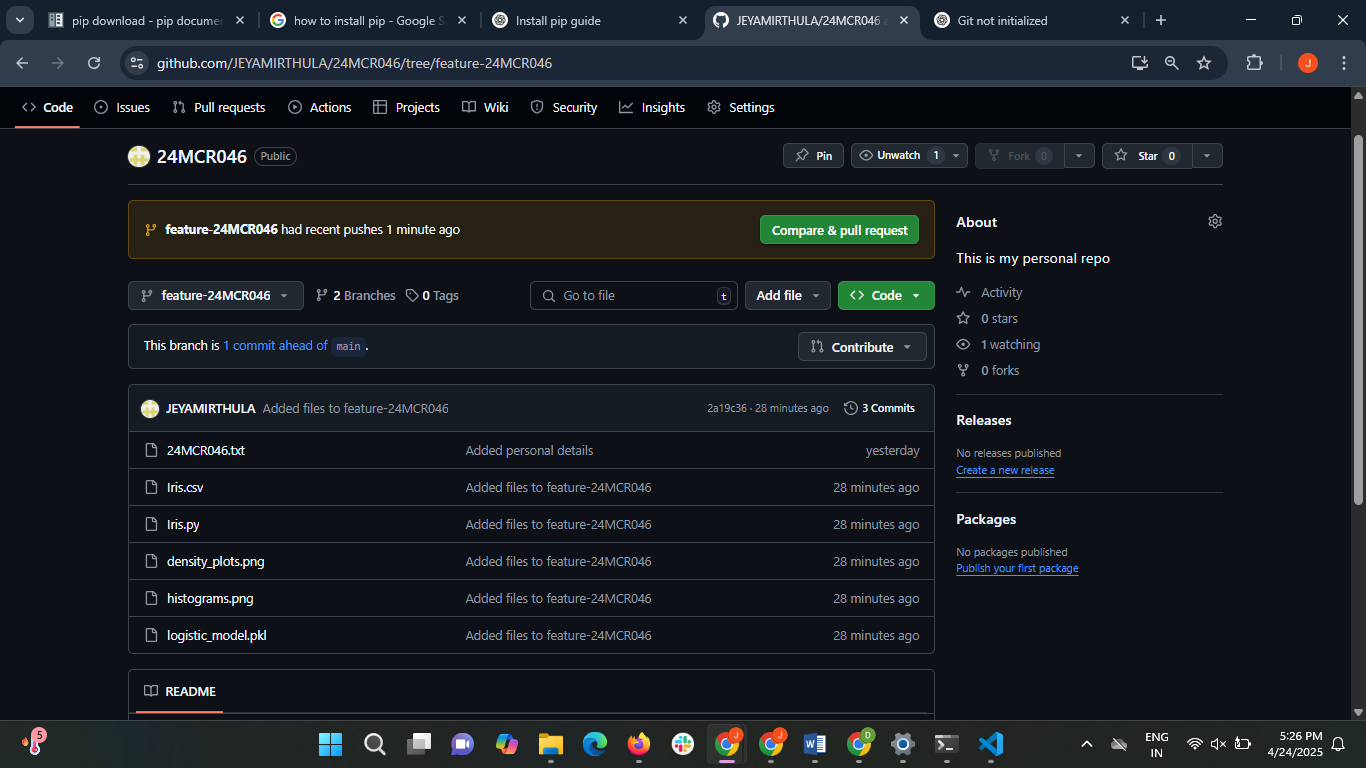The height and width of the screenshot is (768, 1366).
Task: Open Slack from taskbar
Action: point(682,744)
